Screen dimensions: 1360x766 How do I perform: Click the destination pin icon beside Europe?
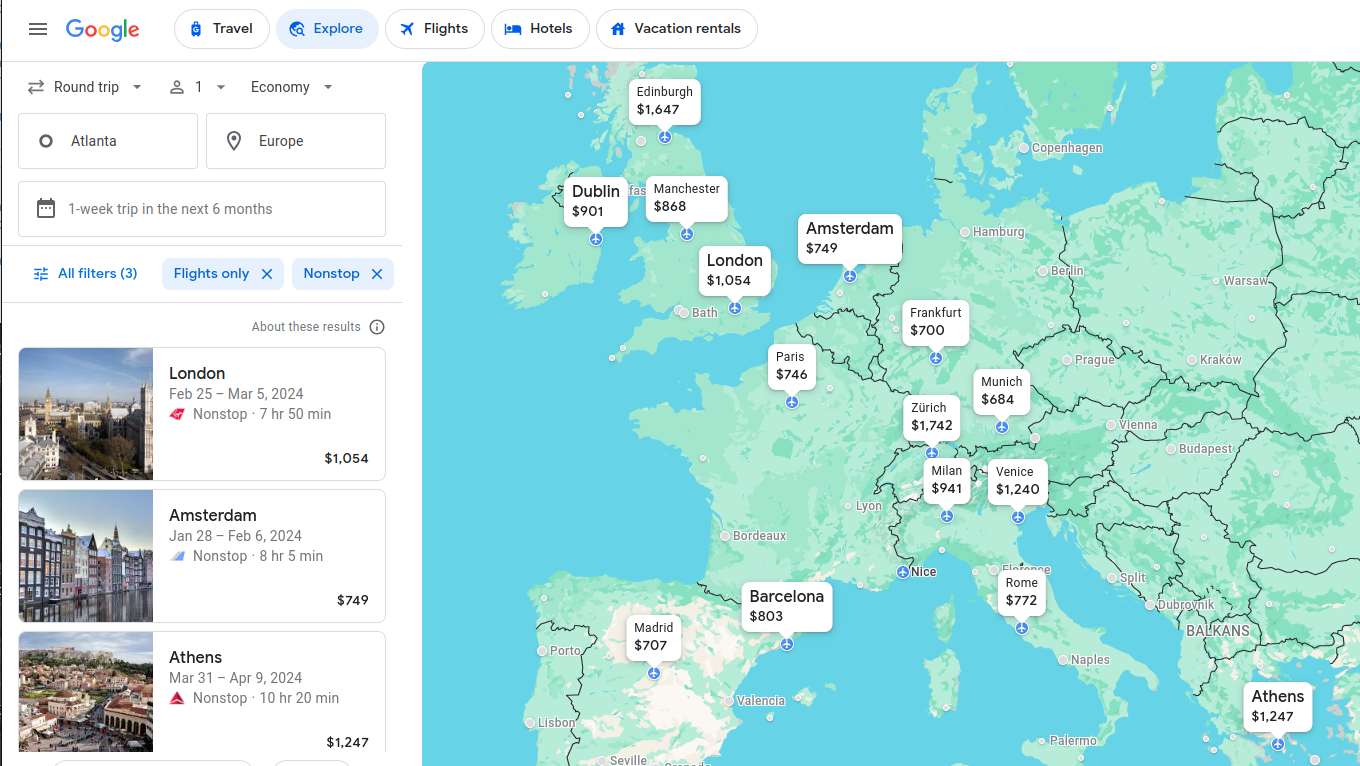pos(234,141)
